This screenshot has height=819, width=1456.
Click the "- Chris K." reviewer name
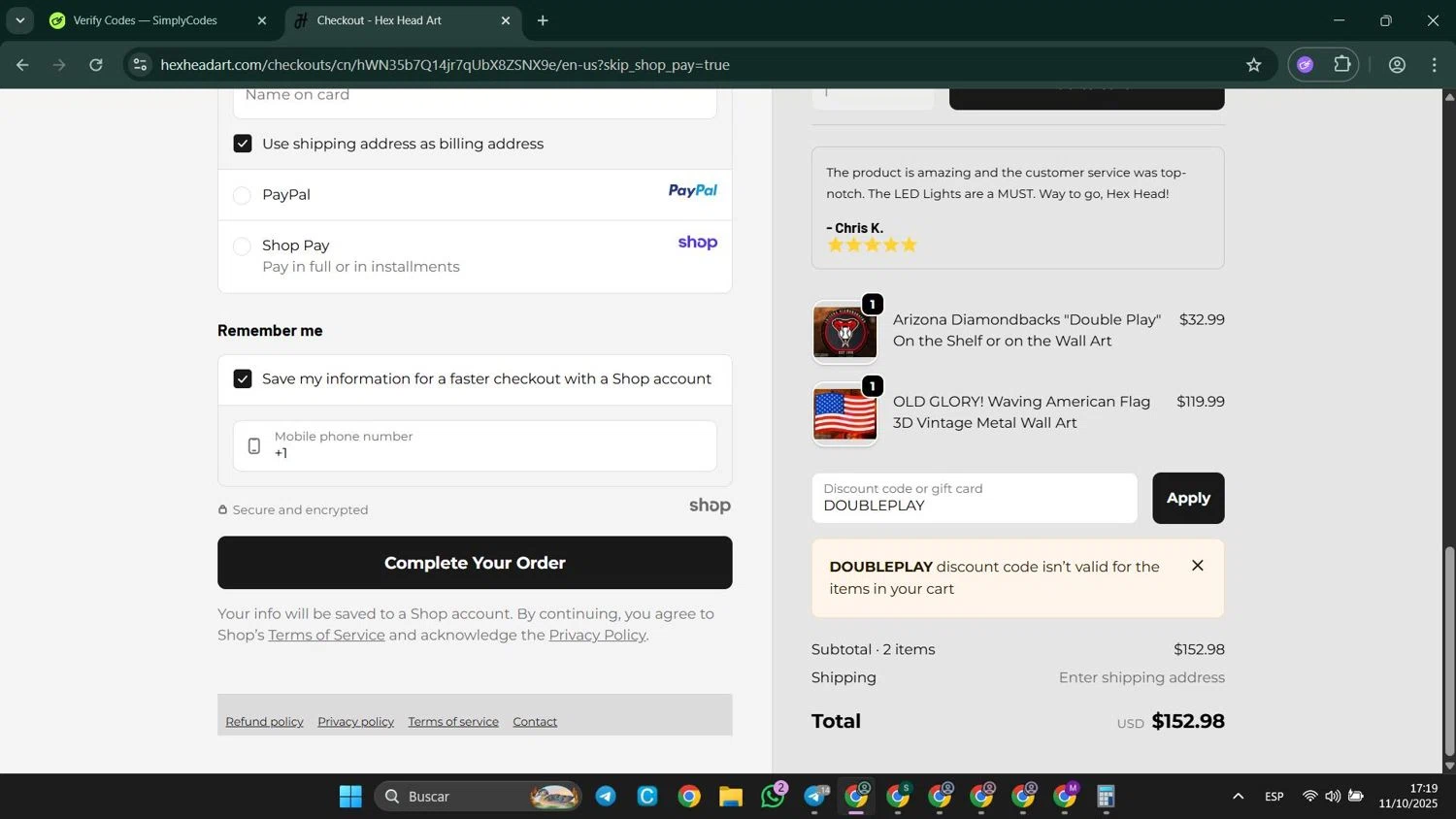coord(855,228)
